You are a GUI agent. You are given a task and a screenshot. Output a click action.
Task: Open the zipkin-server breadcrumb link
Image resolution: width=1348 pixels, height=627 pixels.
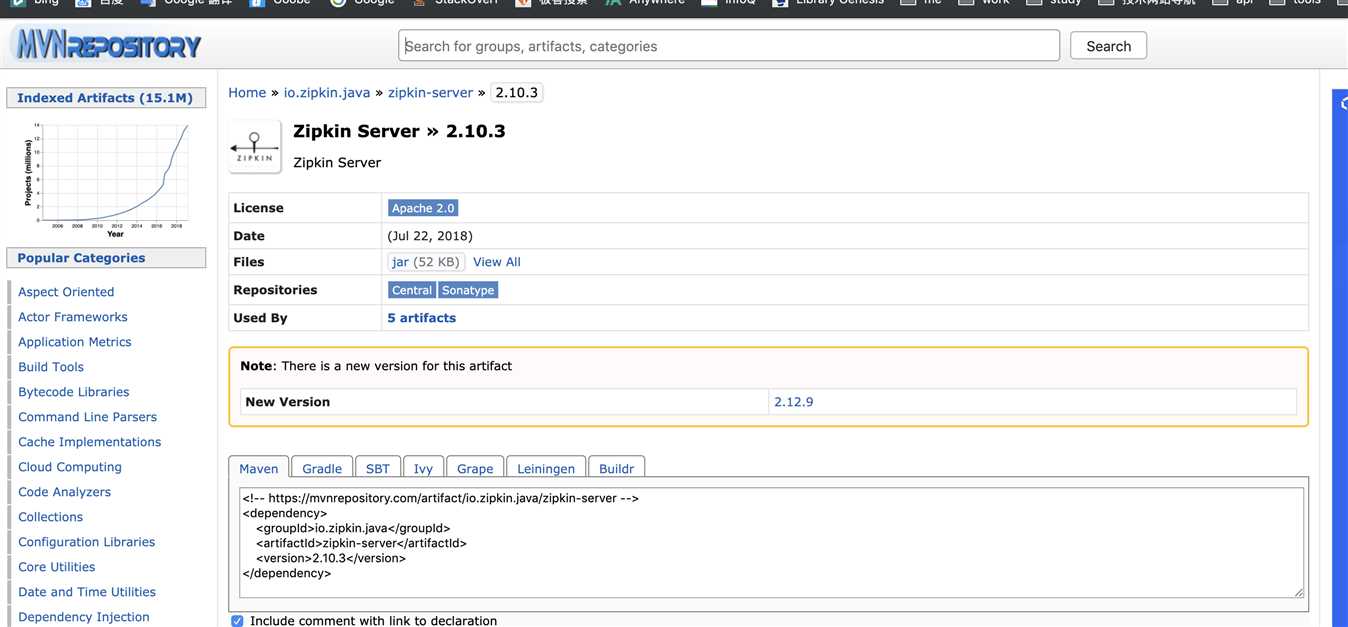[x=430, y=92]
